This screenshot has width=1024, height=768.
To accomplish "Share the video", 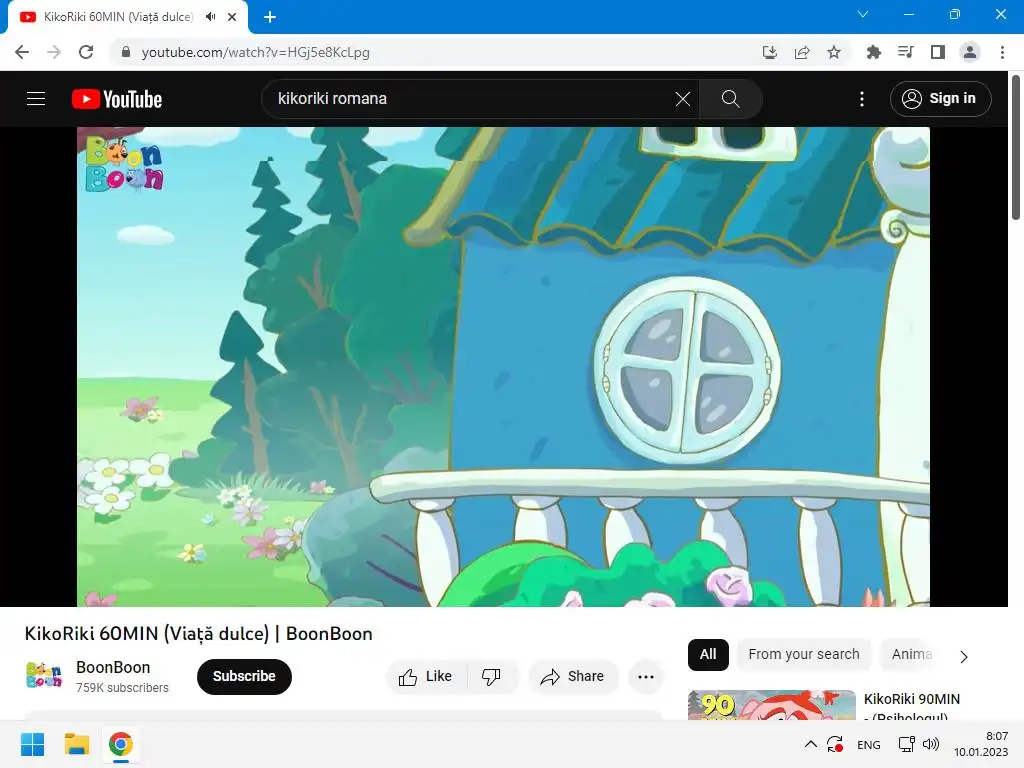I will [x=573, y=677].
